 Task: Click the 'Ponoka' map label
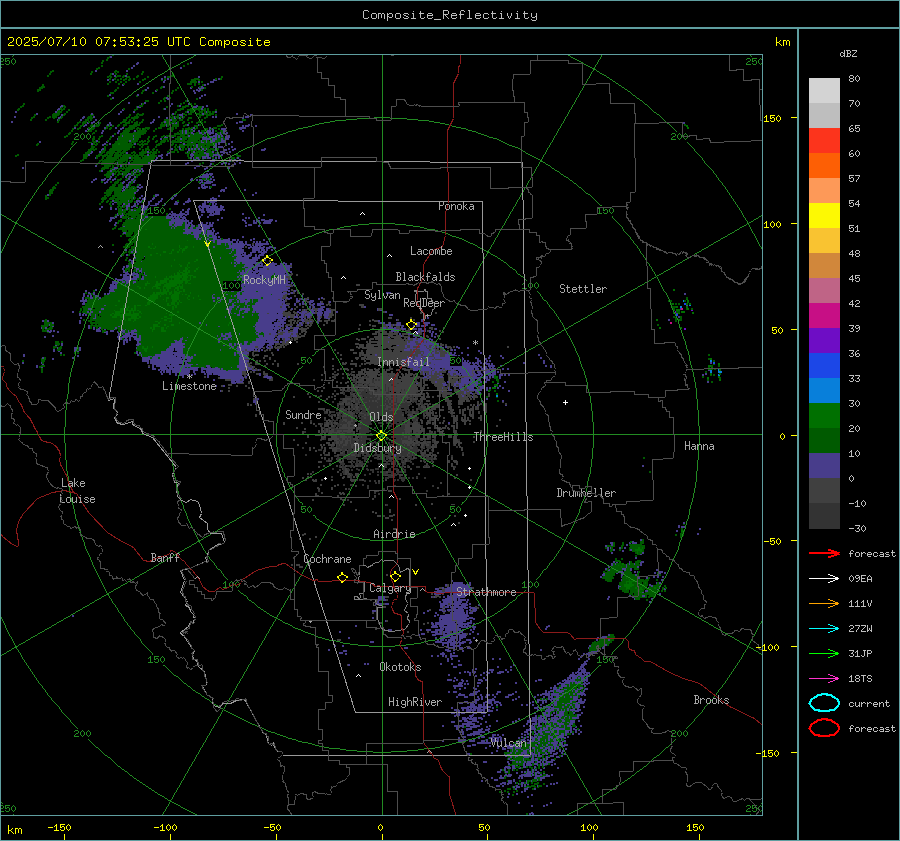pyautogui.click(x=456, y=206)
